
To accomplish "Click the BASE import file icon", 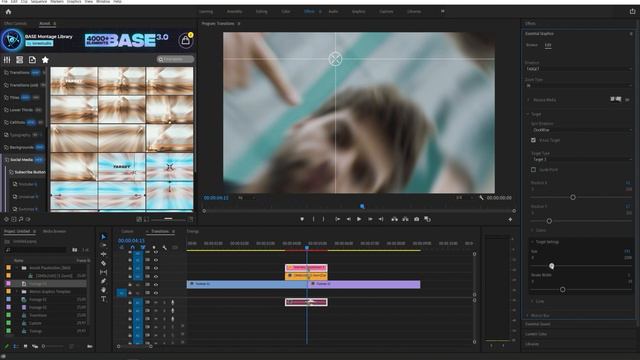I will point(32,60).
